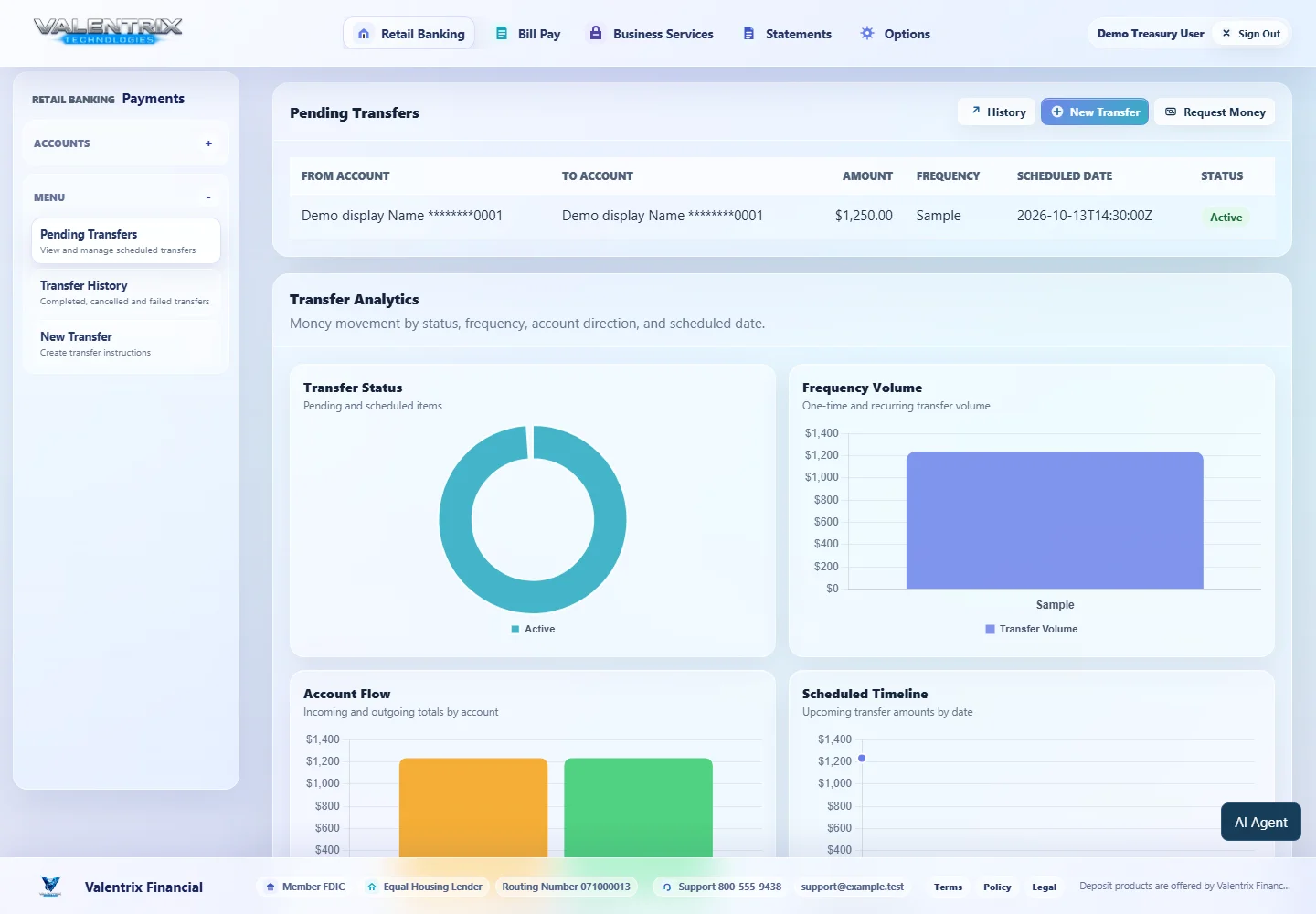1316x914 pixels.
Task: Click the Routing Number 071000013 chip
Action: [566, 887]
